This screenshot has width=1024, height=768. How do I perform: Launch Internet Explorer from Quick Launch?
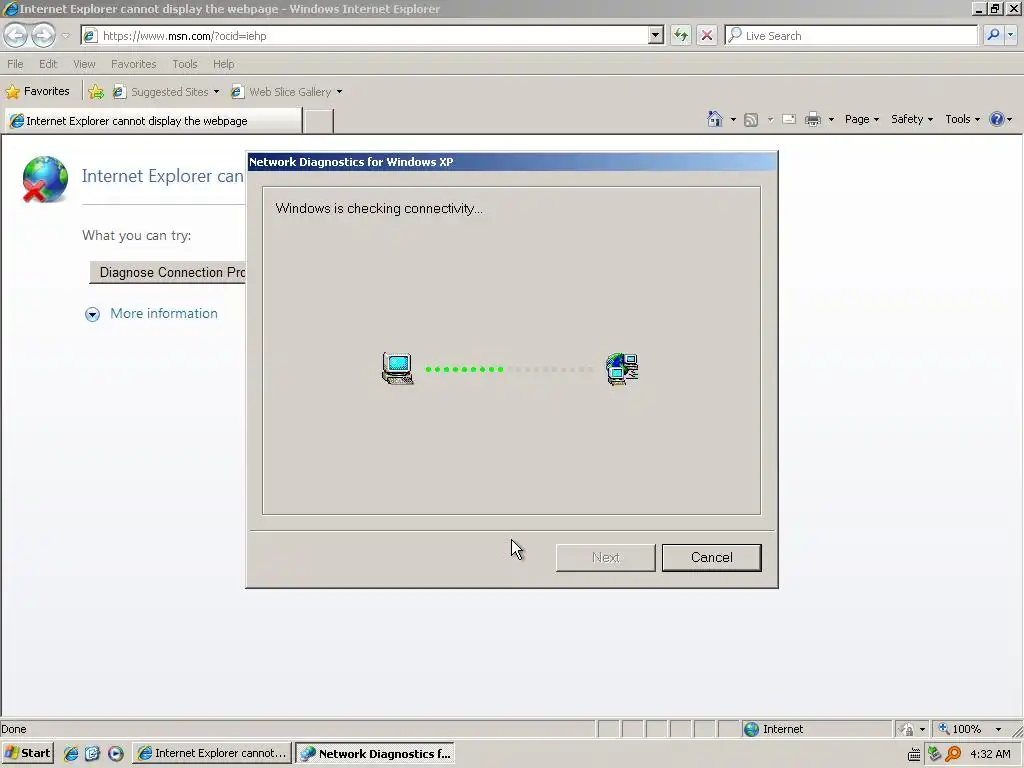point(71,754)
